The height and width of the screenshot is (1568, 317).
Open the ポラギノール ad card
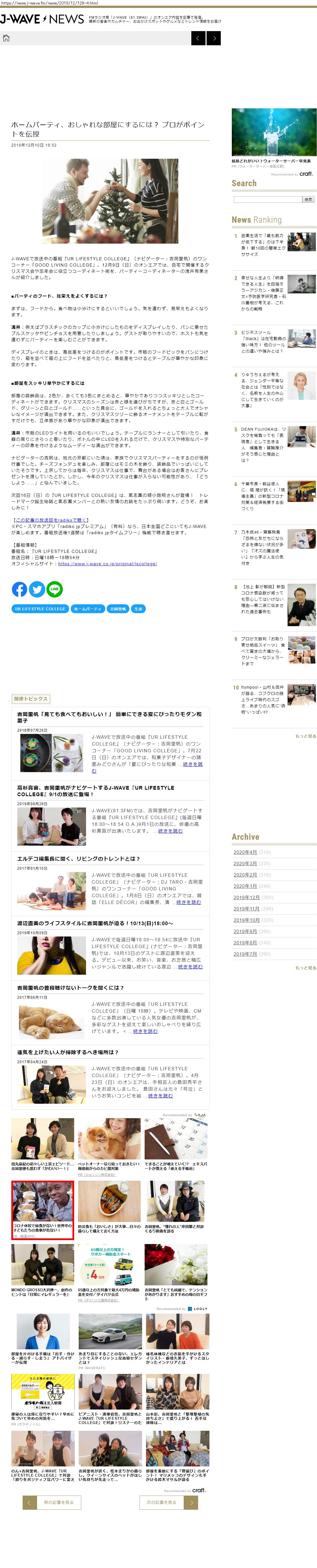42,1401
